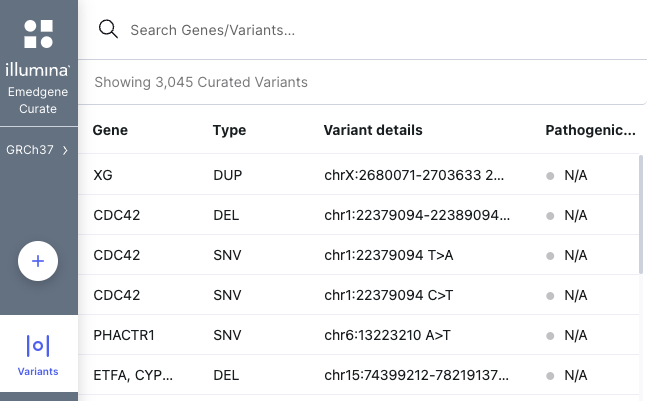Select the Variants tab label
The width and height of the screenshot is (647, 401).
click(38, 371)
